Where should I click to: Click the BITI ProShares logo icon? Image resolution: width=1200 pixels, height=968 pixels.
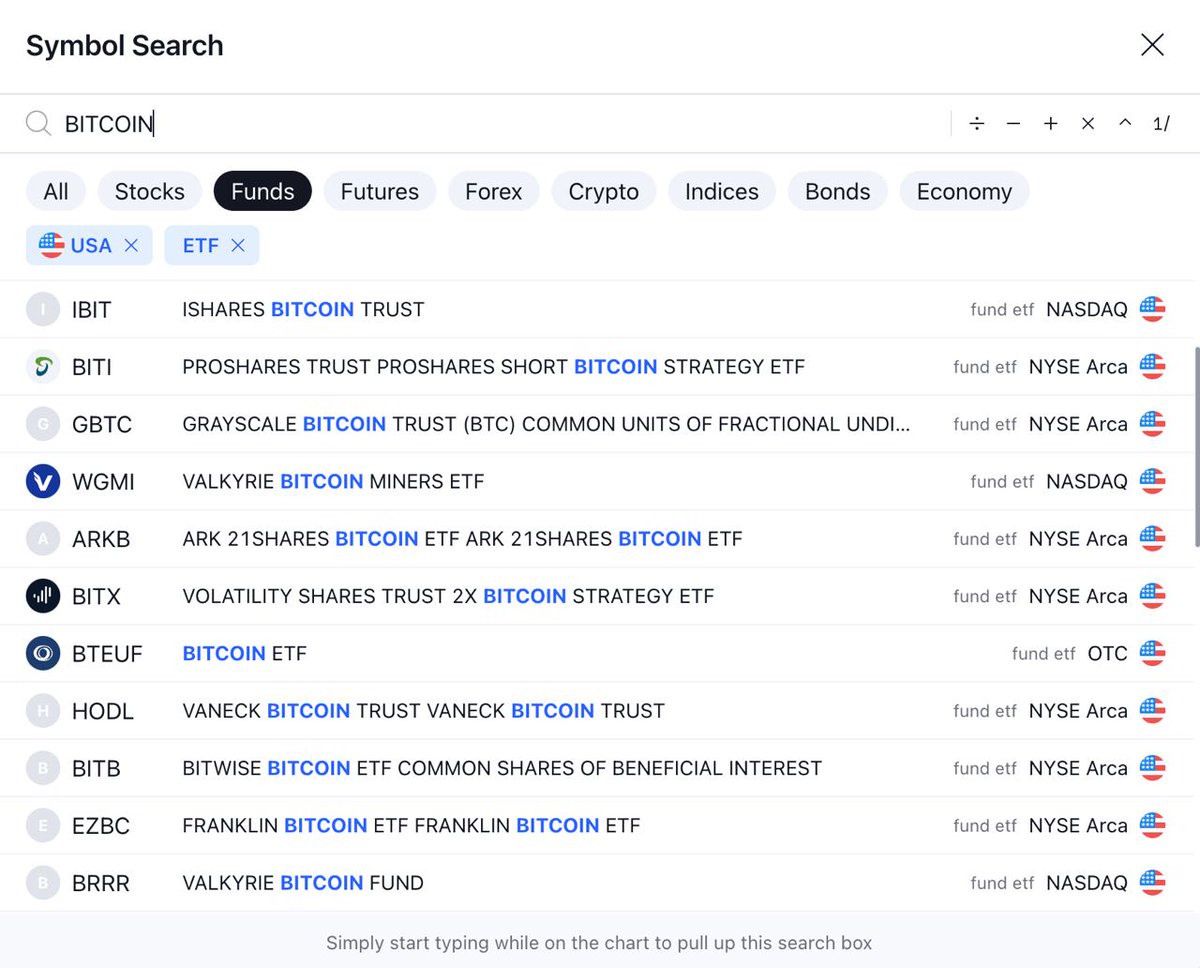click(43, 367)
